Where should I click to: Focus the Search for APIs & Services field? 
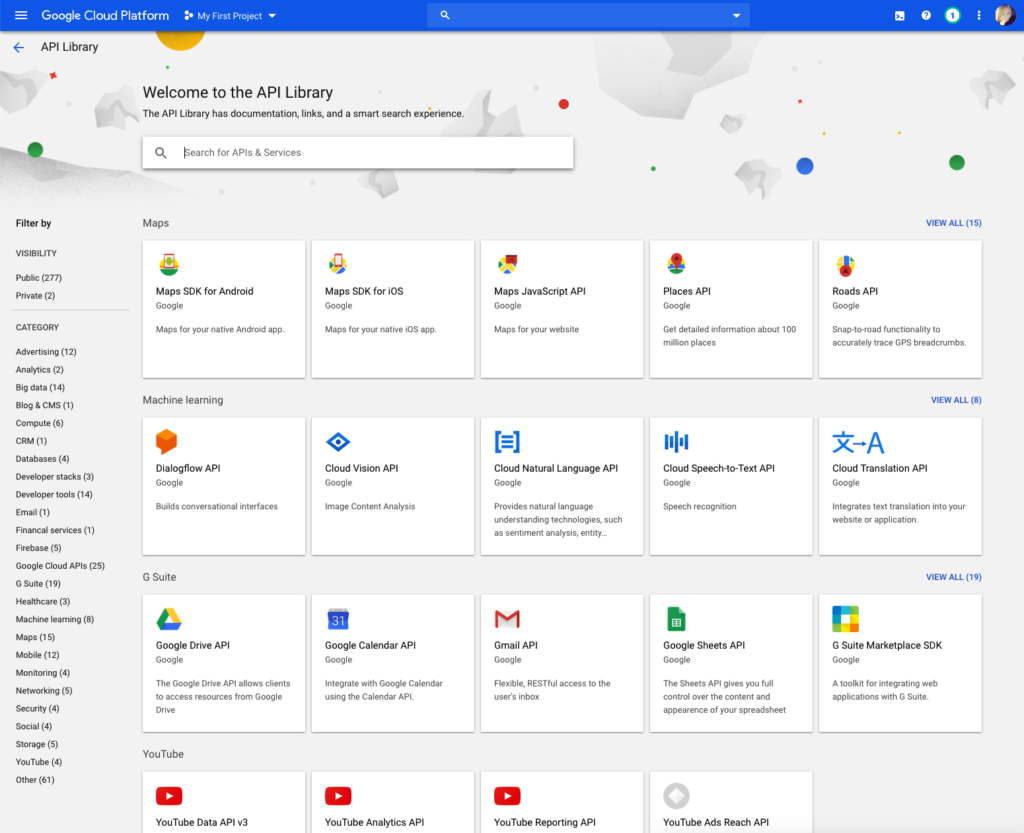tap(358, 153)
